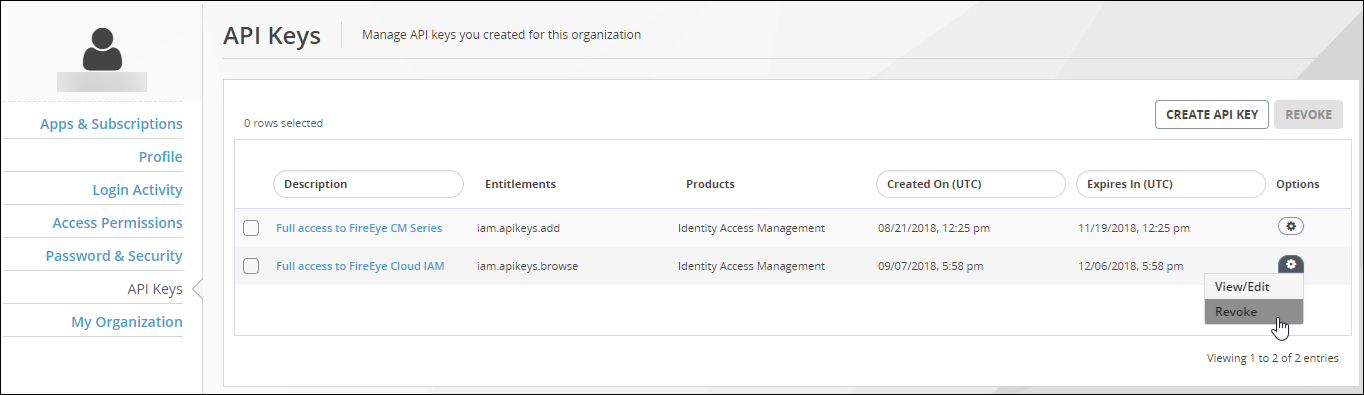Choose View/Edit from the options menu
This screenshot has height=395, width=1364.
point(1254,286)
